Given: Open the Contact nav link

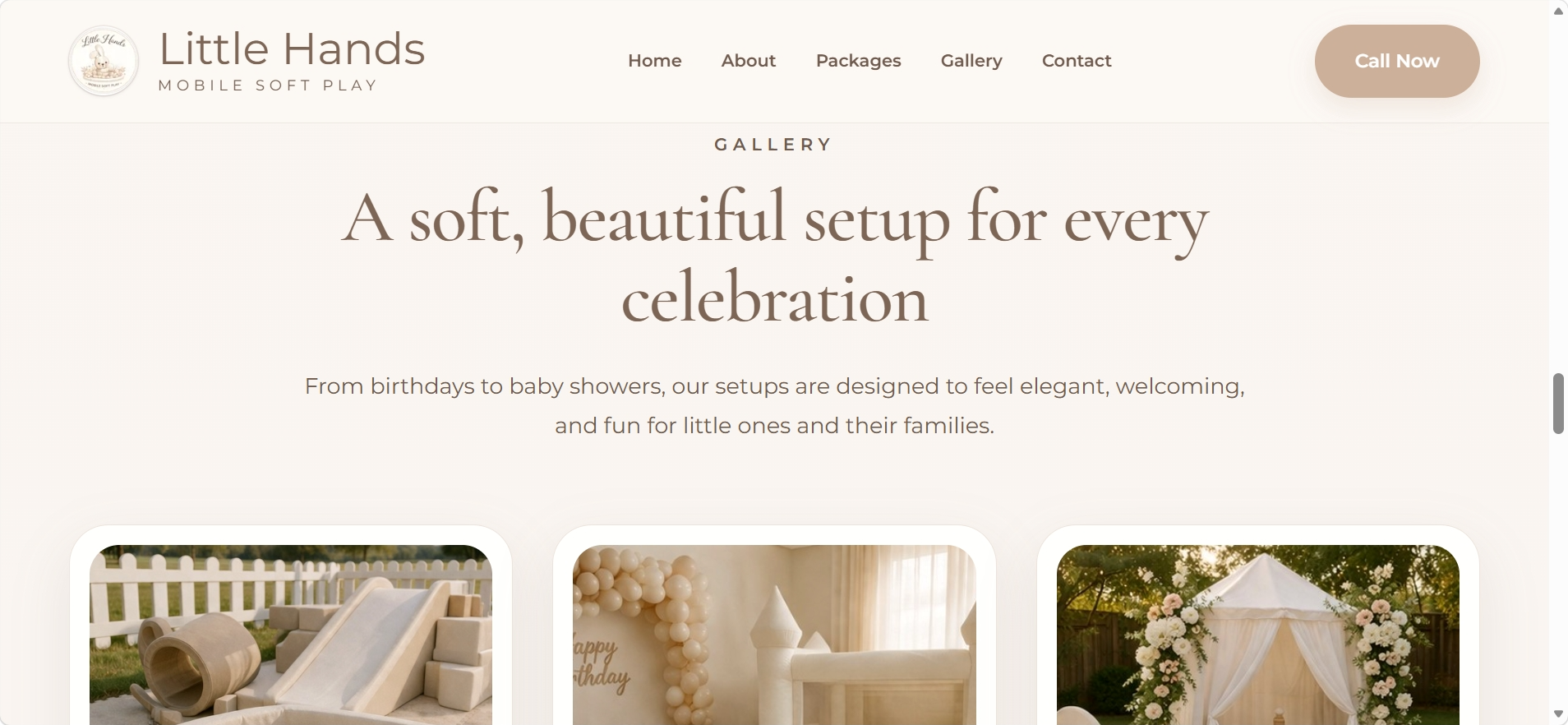Looking at the screenshot, I should 1077,61.
